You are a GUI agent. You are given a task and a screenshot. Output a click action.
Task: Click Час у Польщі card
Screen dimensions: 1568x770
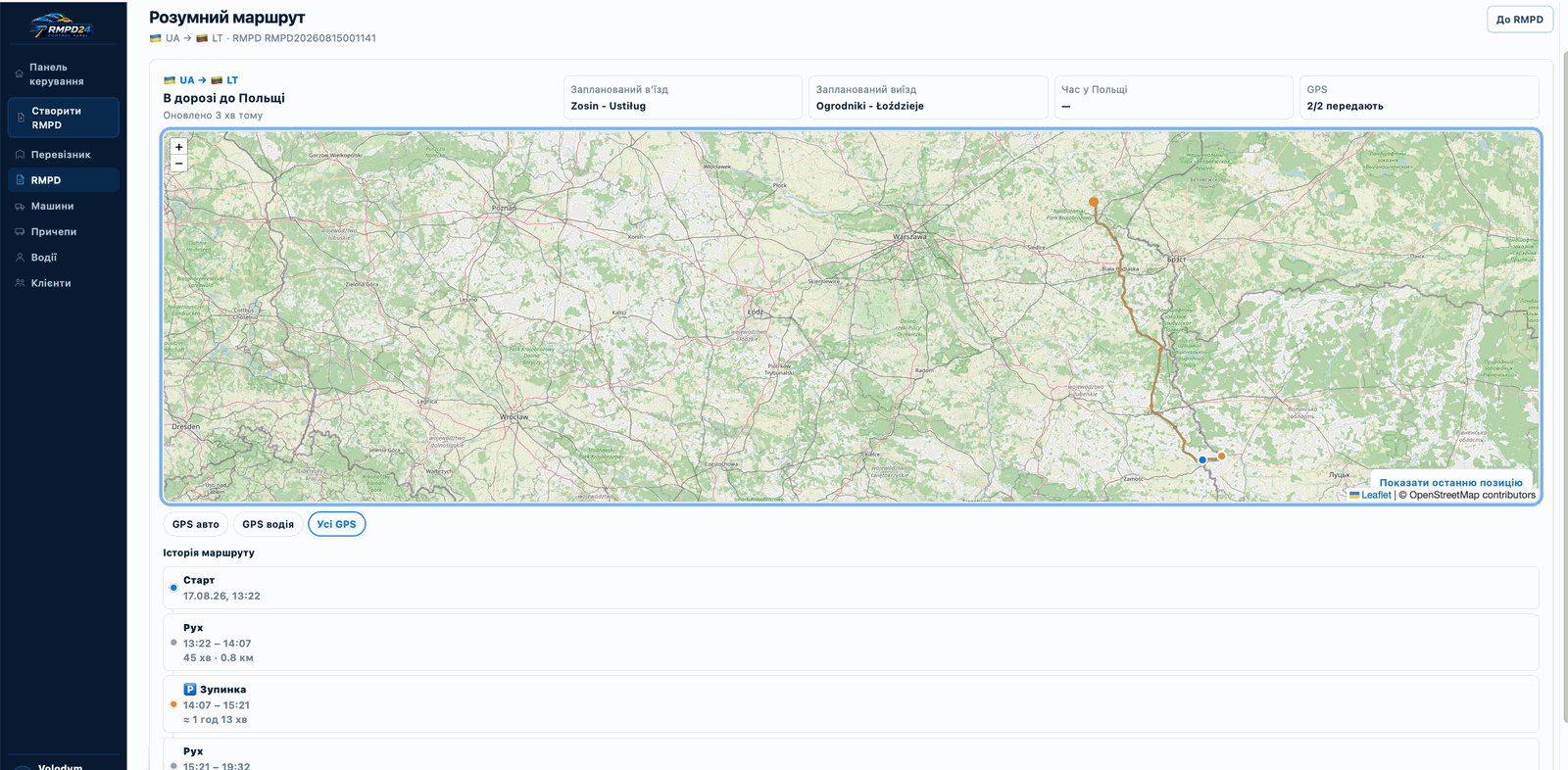click(x=1173, y=97)
